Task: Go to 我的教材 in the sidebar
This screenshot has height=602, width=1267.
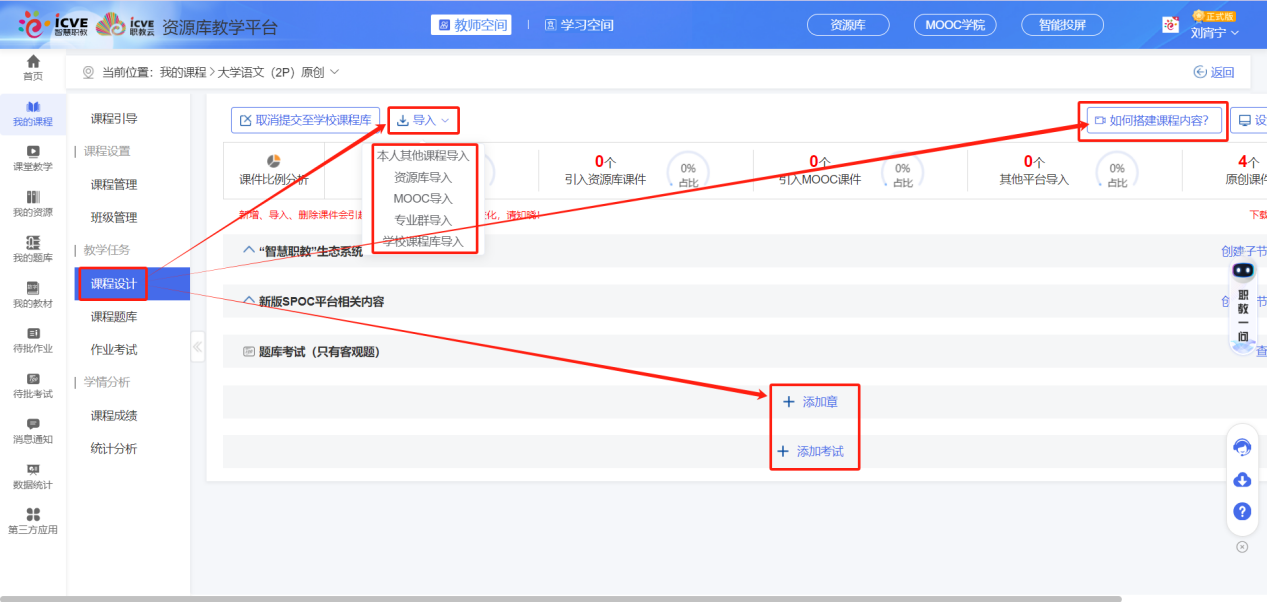Action: 33,294
